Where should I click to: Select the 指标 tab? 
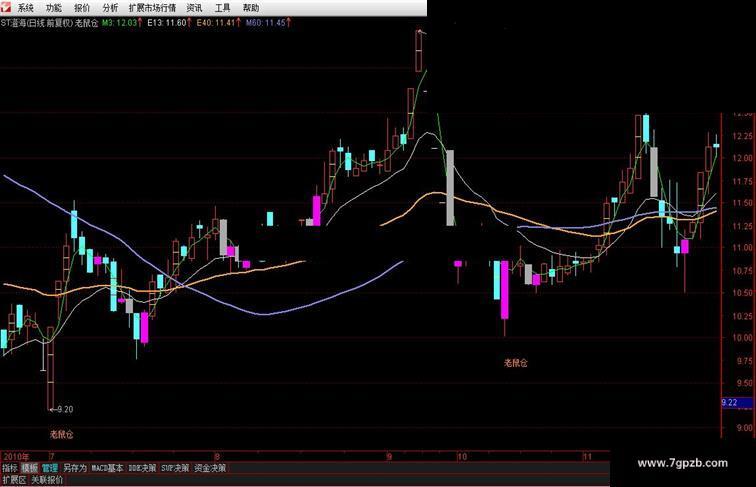click(x=10, y=468)
